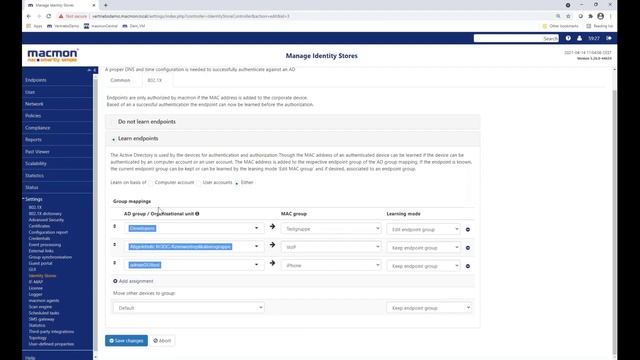Open Scheduled tasks settings link
The height and width of the screenshot is (360, 640).
click(x=44, y=313)
